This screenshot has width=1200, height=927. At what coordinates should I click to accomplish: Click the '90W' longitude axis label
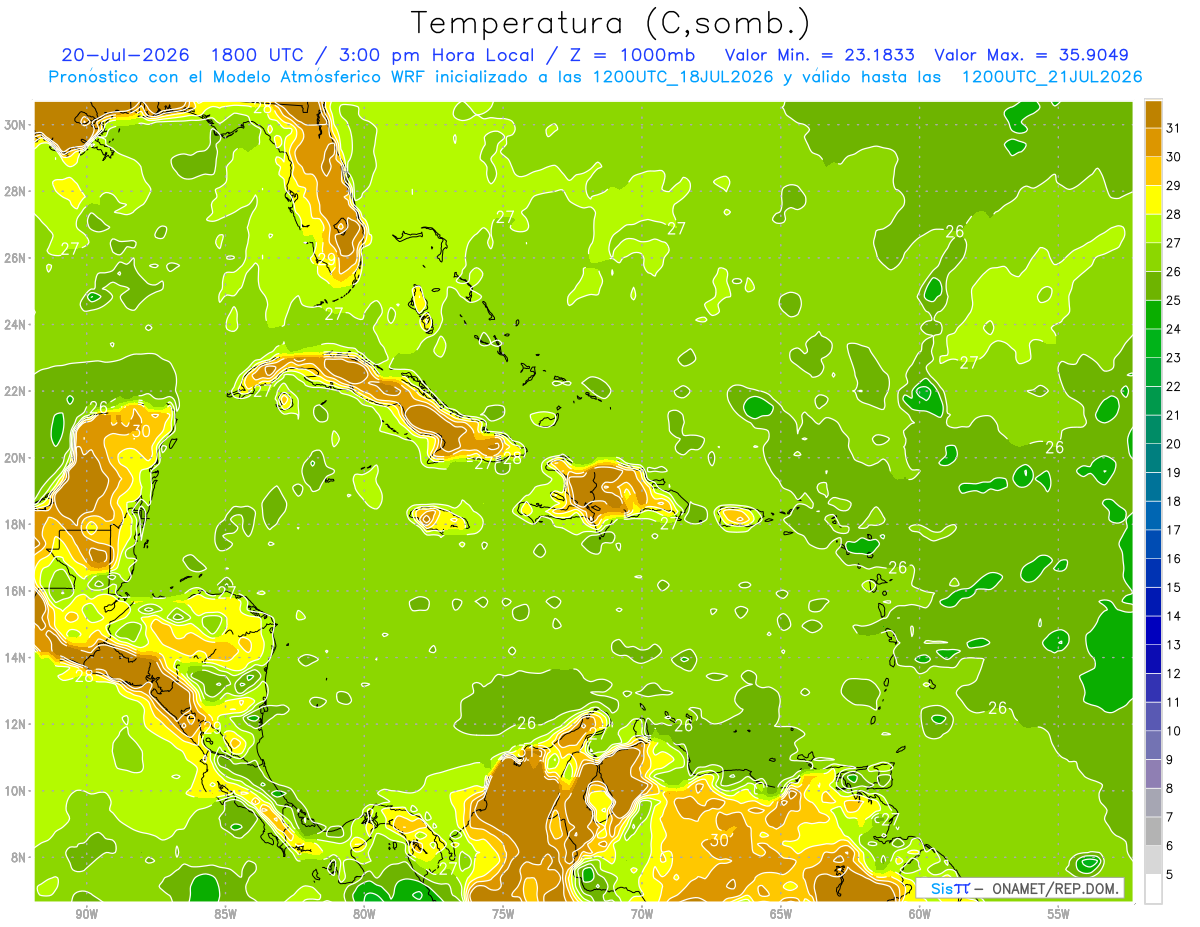(86, 914)
